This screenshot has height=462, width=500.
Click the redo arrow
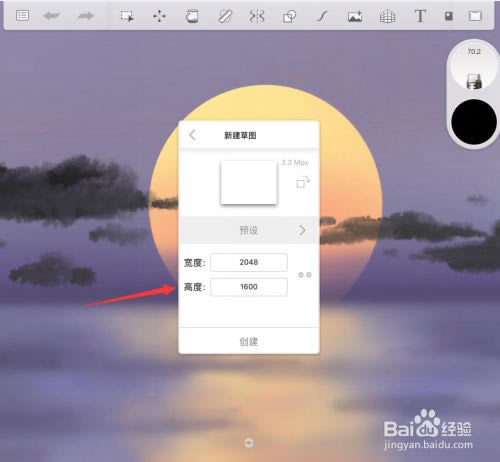click(x=85, y=15)
